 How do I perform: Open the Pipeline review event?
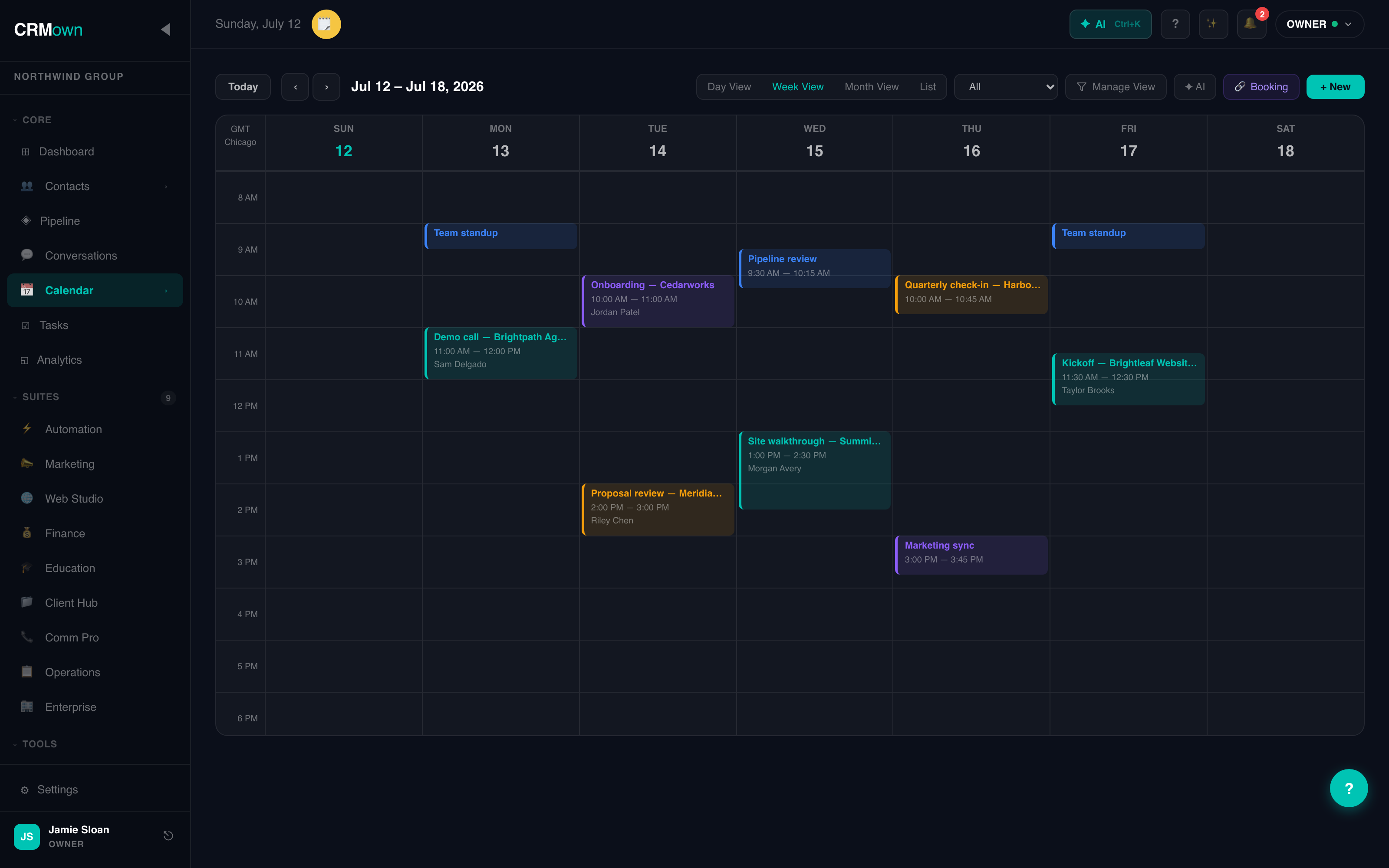(814, 268)
